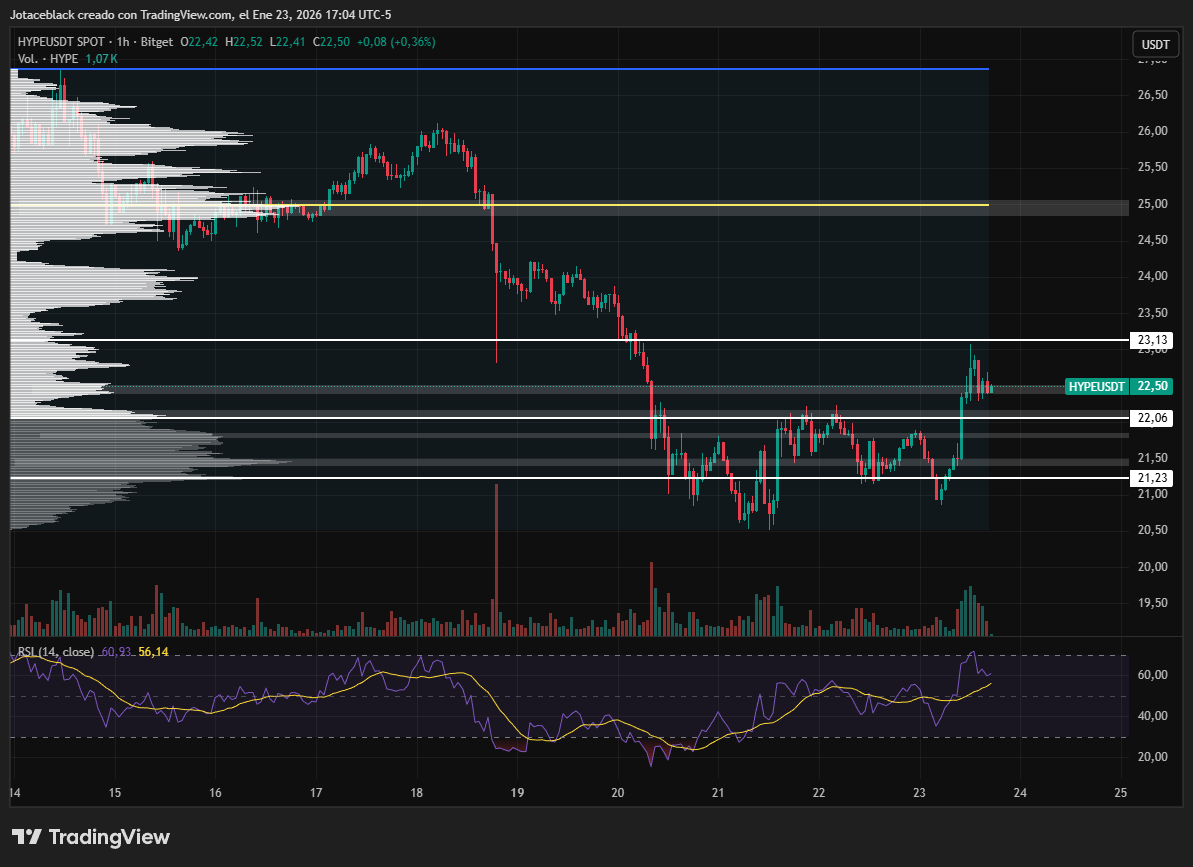
Task: Click the yellow RSI value 56,14
Action: point(153,652)
